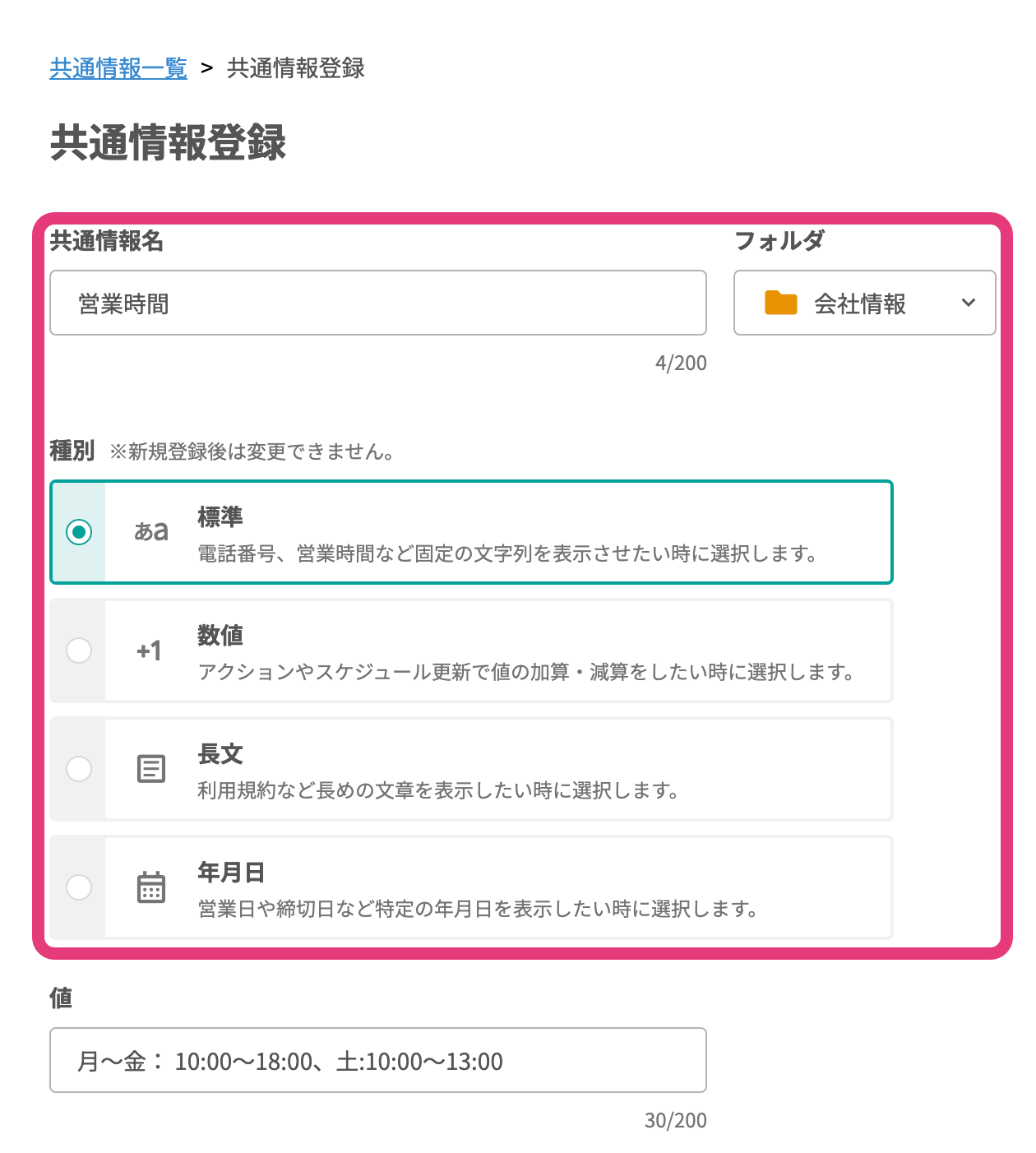Image resolution: width=1036 pixels, height=1153 pixels.
Task: Click the calendar date type icon
Action: pyautogui.click(x=151, y=887)
